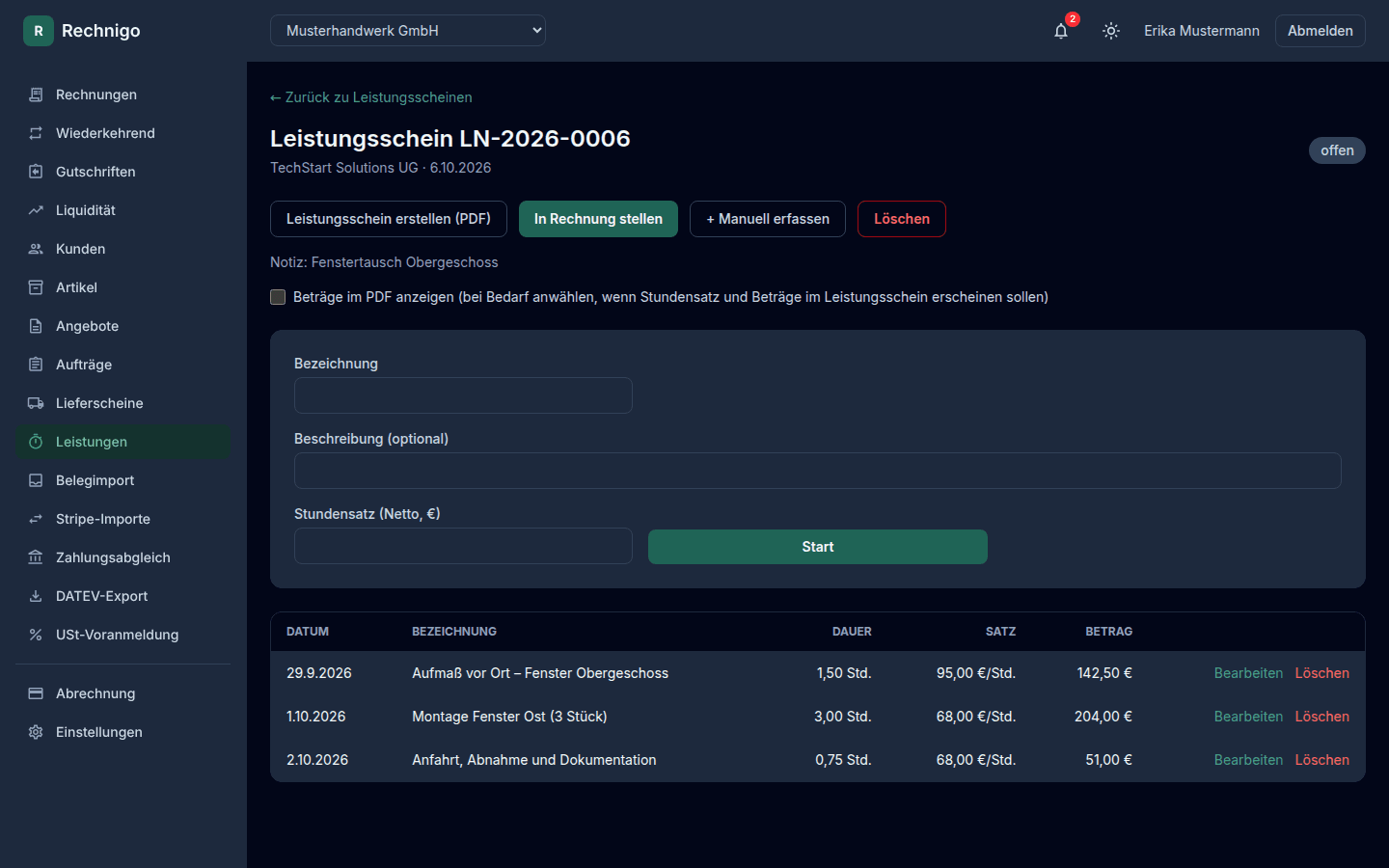Select the Lieferscheine truck icon
Viewport: 1389px width, 868px height.
[x=36, y=403]
